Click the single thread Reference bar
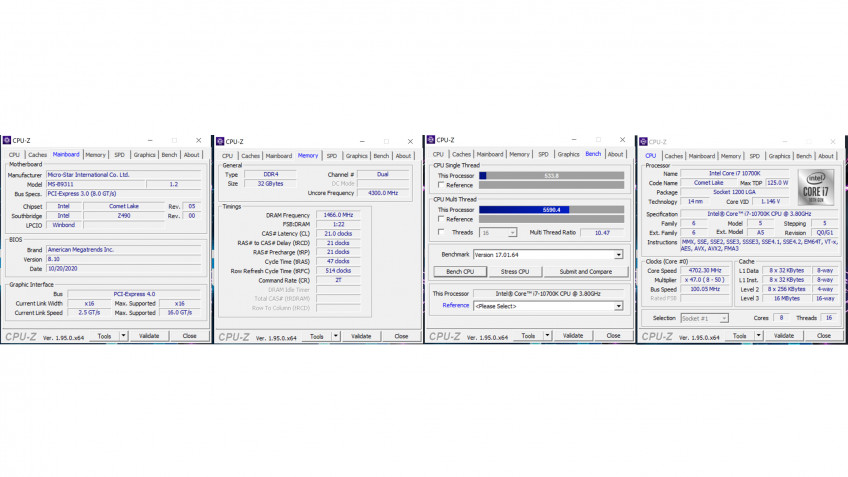Screen dimensions: 848x477 point(552,185)
